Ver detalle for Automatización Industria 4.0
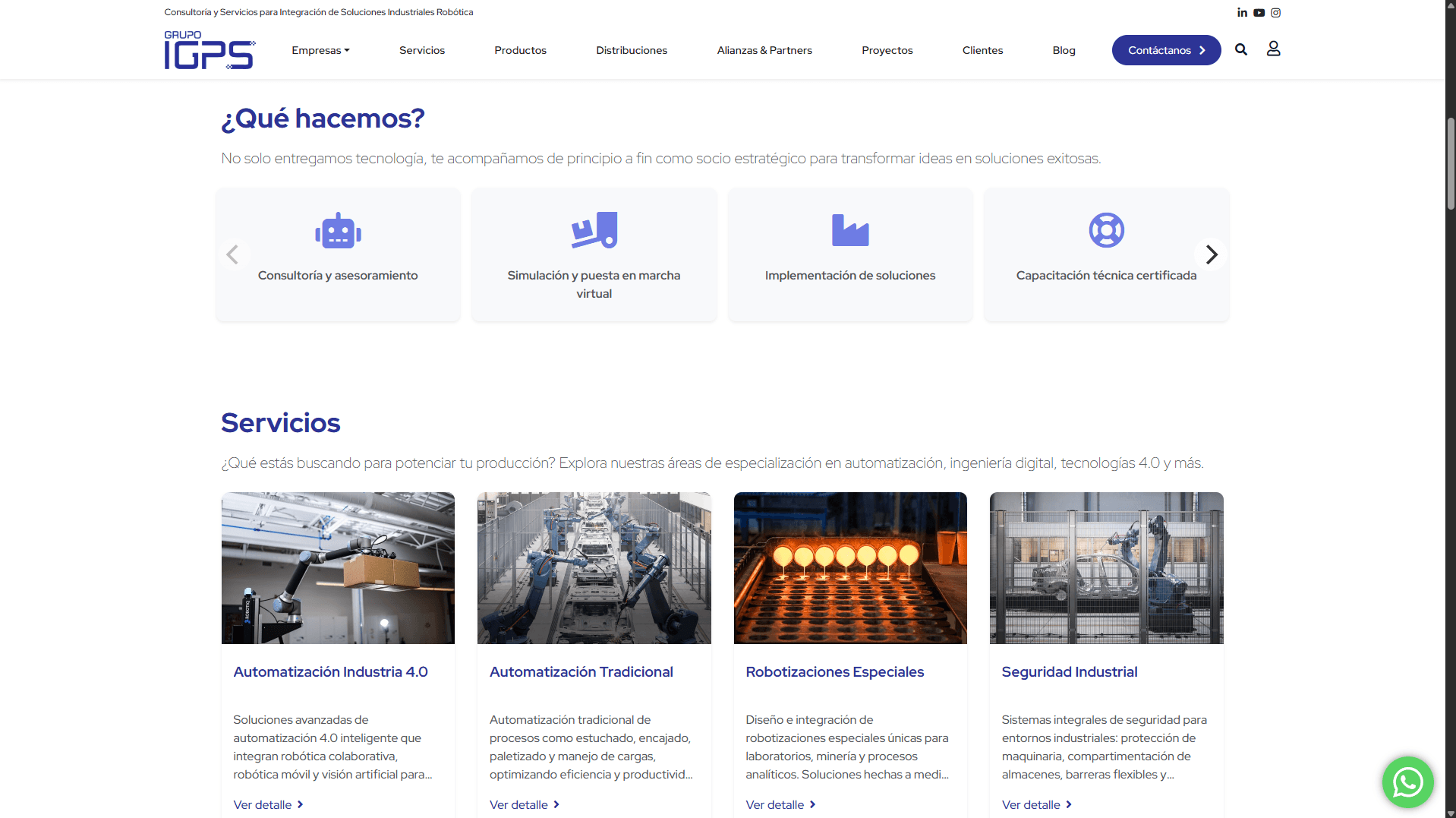1456x818 pixels. point(268,804)
